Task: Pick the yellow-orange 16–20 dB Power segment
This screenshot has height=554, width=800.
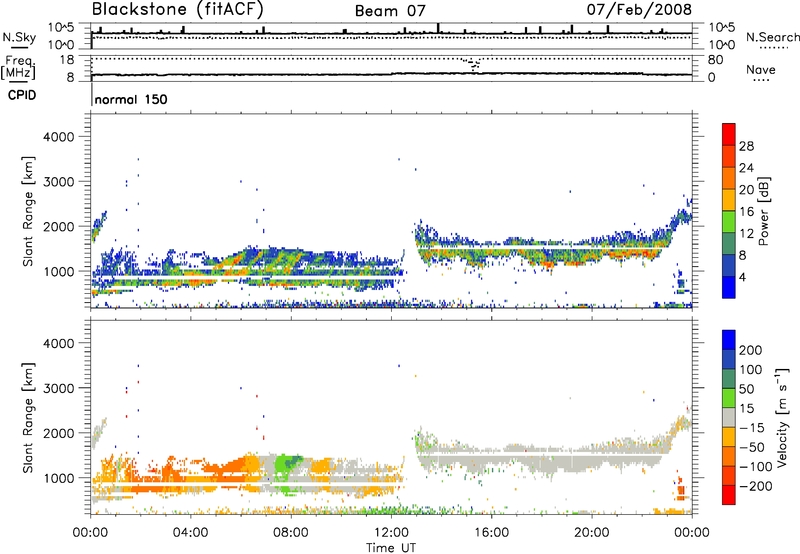Action: click(x=729, y=200)
